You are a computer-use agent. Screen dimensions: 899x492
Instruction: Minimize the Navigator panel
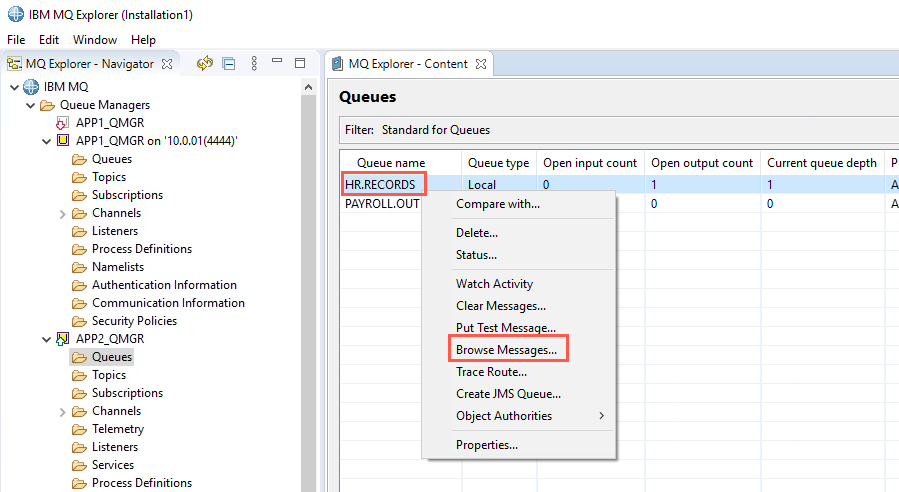[277, 60]
